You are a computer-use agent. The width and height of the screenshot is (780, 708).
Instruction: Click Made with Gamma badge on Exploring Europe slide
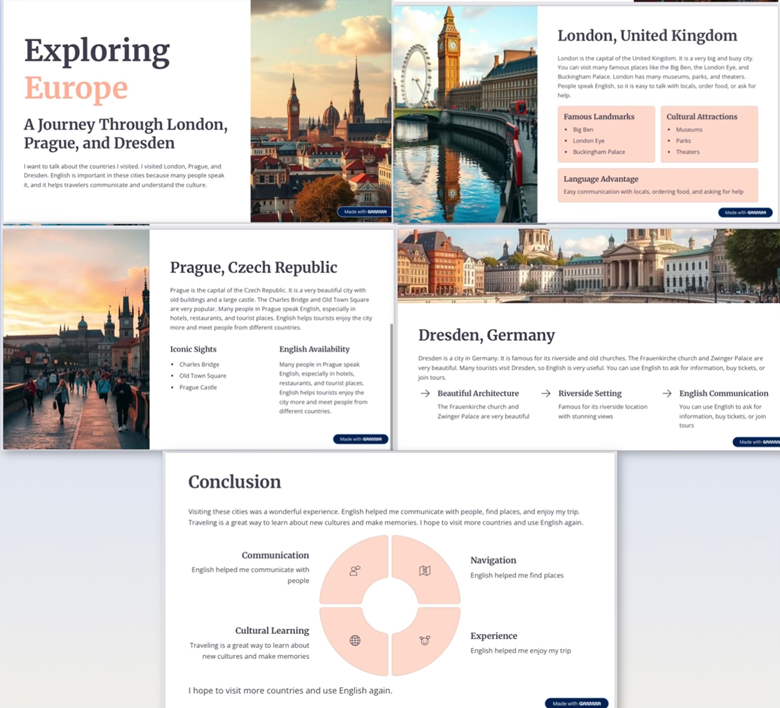[x=362, y=212]
